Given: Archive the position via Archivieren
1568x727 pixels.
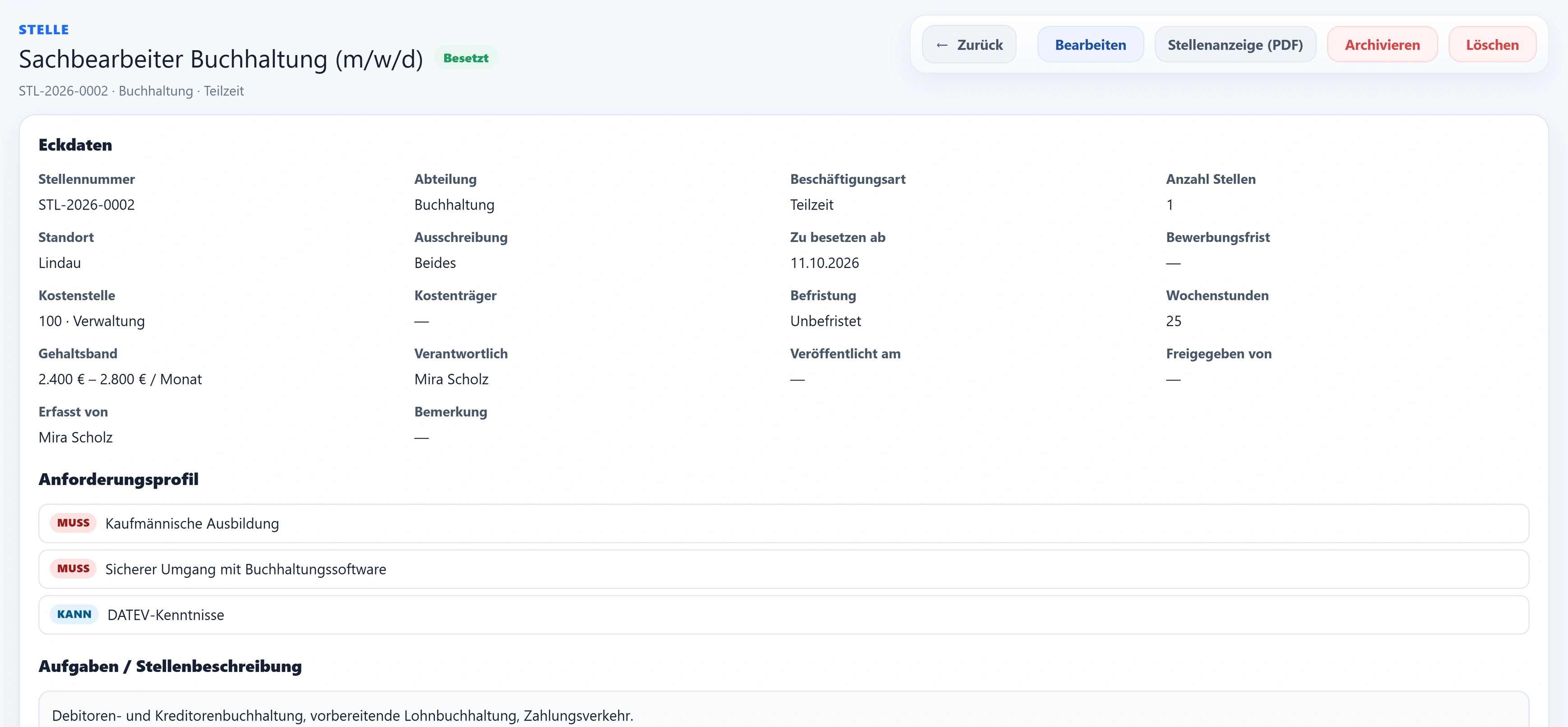Looking at the screenshot, I should (1382, 44).
